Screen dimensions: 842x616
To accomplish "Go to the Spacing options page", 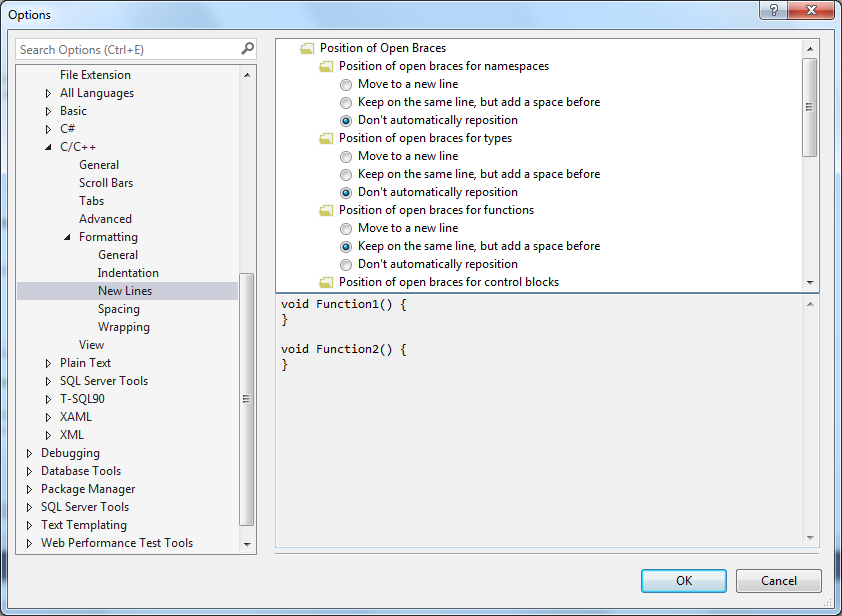I will coord(119,309).
